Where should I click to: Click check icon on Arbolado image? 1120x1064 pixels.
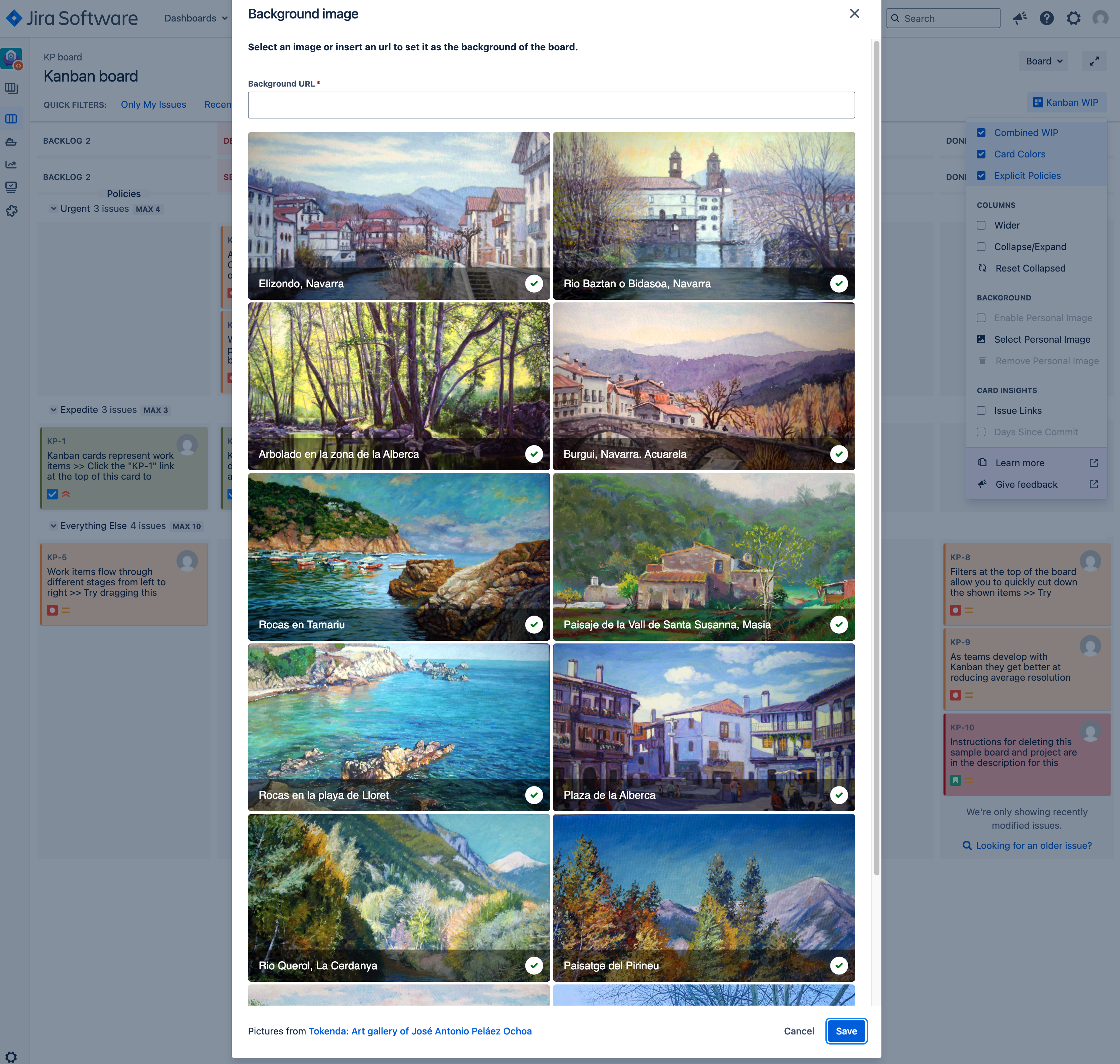click(x=533, y=454)
